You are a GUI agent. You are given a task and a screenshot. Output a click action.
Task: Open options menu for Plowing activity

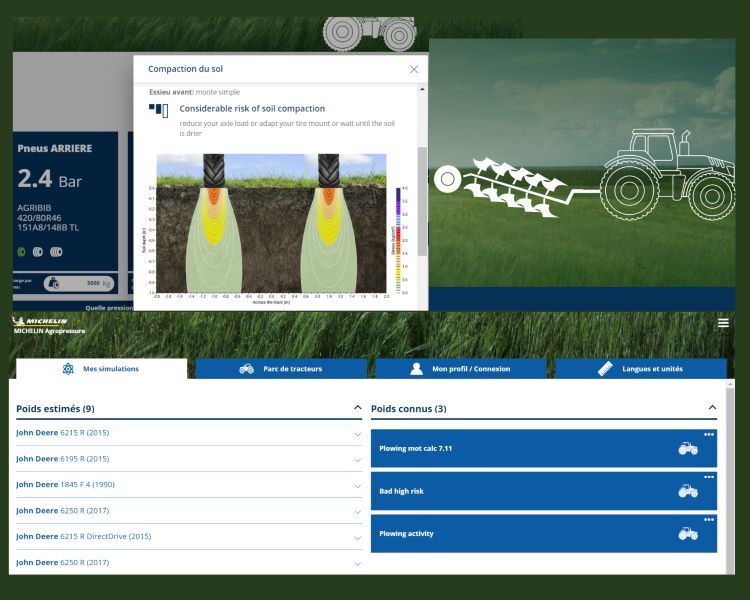pyautogui.click(x=709, y=520)
